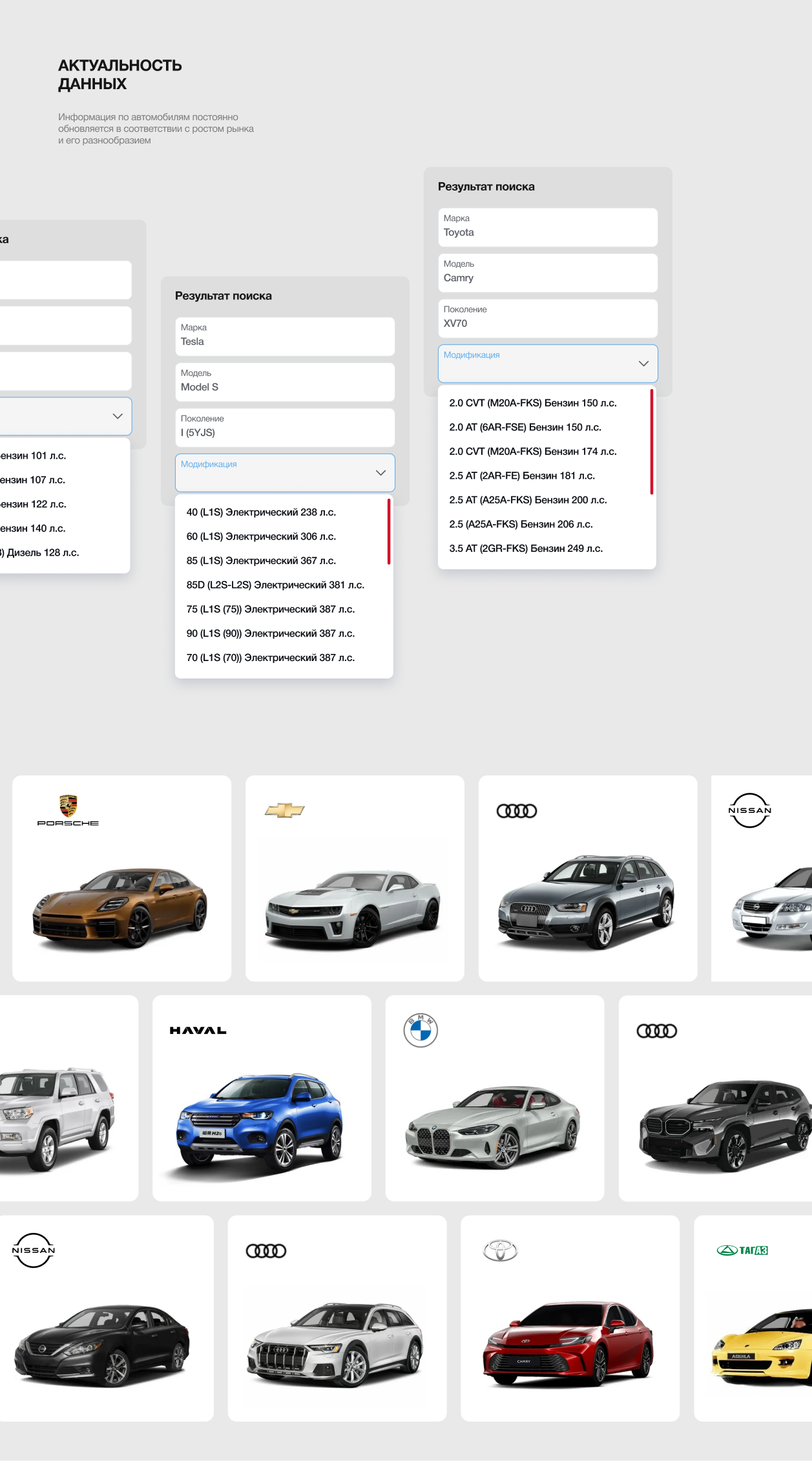
Task: Click the Audi rings logo above white wagon
Action: click(x=266, y=1251)
